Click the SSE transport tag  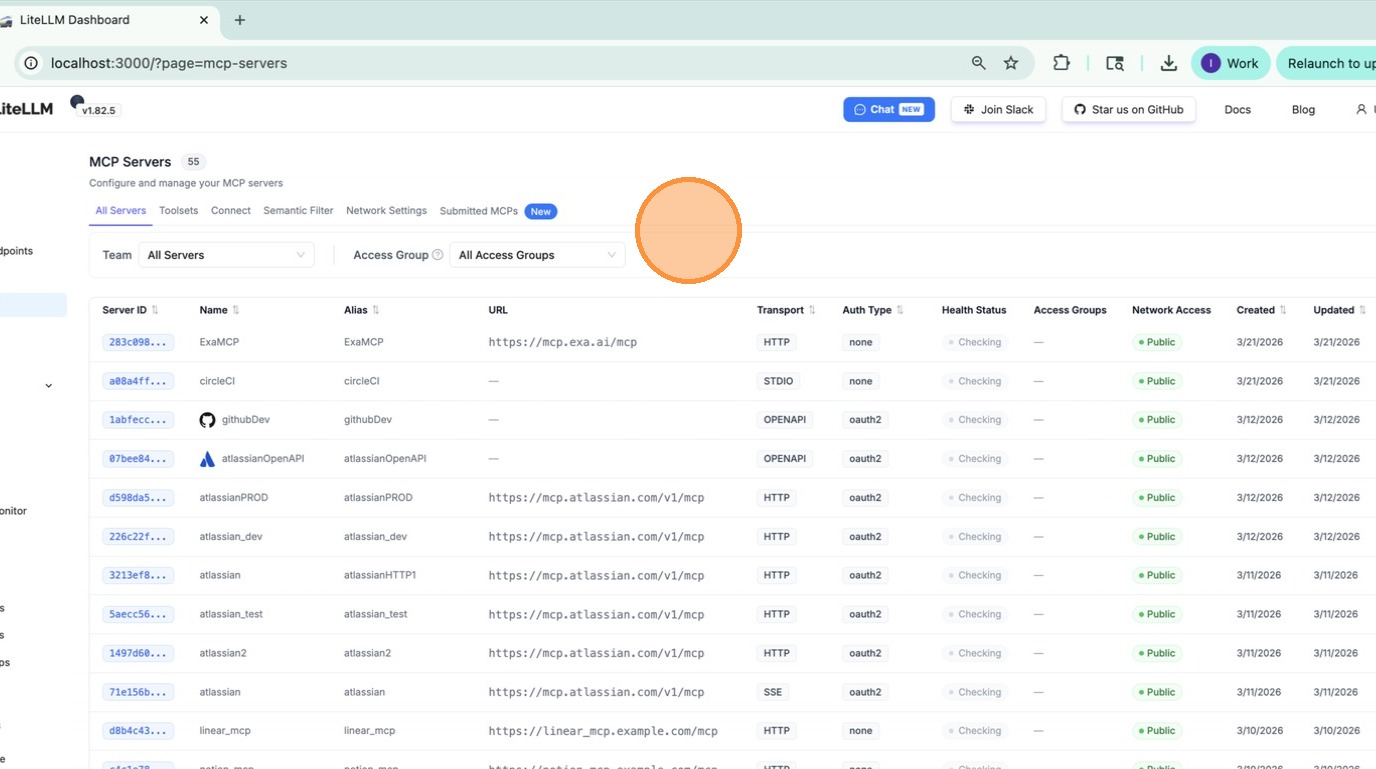pos(773,692)
